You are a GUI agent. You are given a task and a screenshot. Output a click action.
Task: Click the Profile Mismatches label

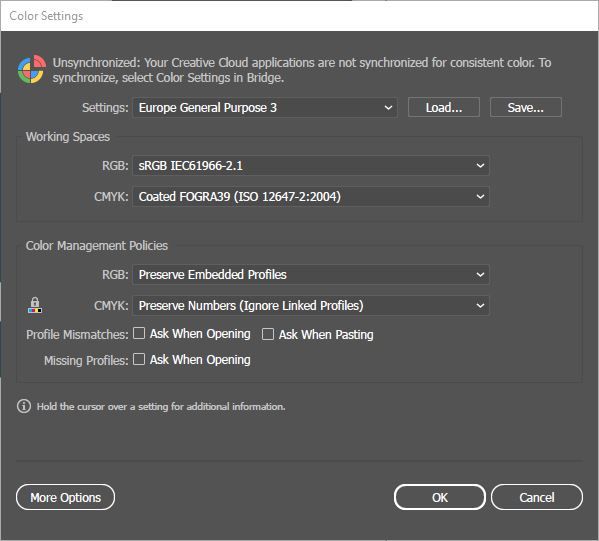coord(77,335)
